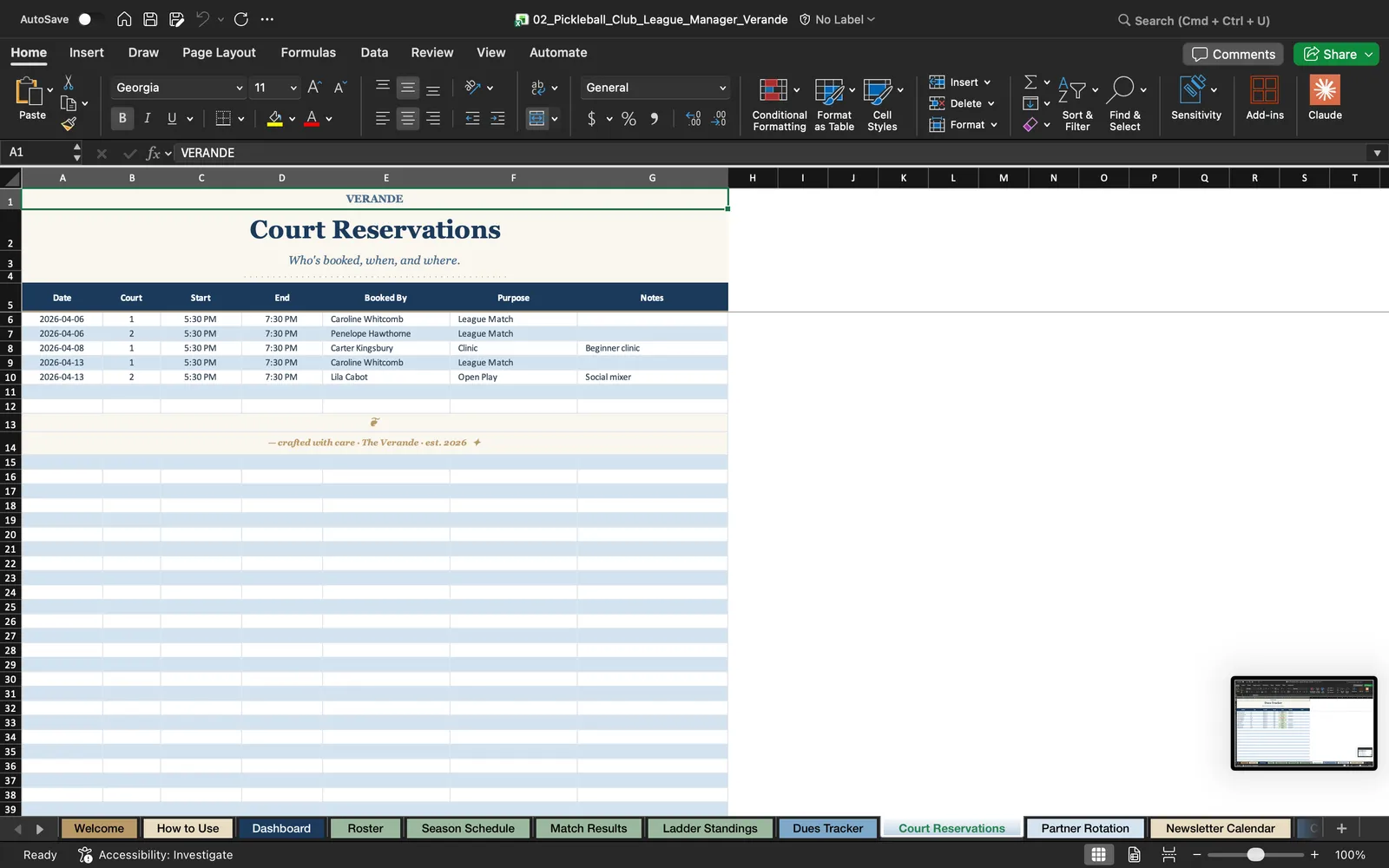Image resolution: width=1389 pixels, height=868 pixels.
Task: Switch to Page Layout view button
Action: tap(1134, 855)
